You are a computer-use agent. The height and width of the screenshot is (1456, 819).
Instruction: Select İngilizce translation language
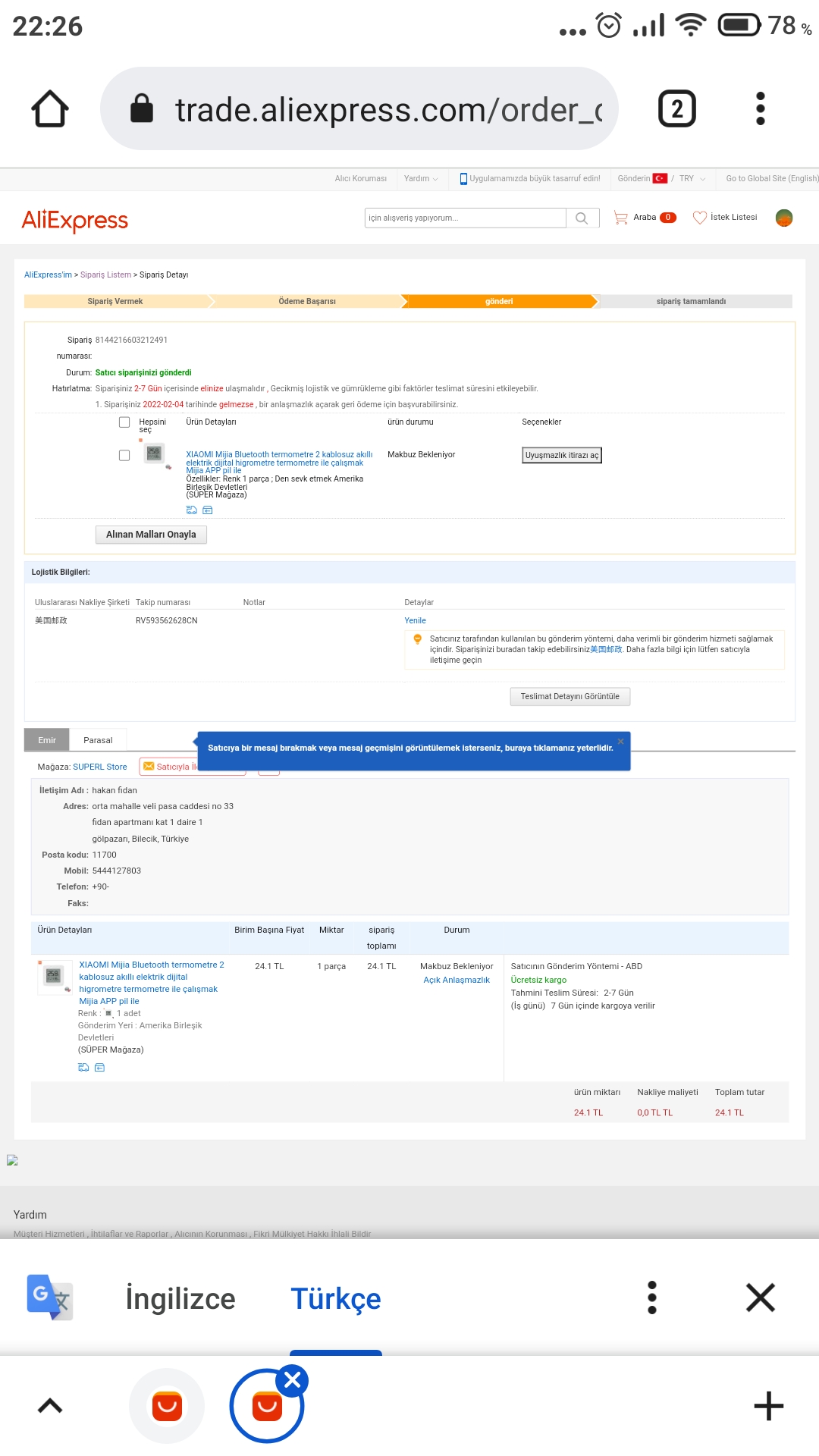[x=180, y=1298]
